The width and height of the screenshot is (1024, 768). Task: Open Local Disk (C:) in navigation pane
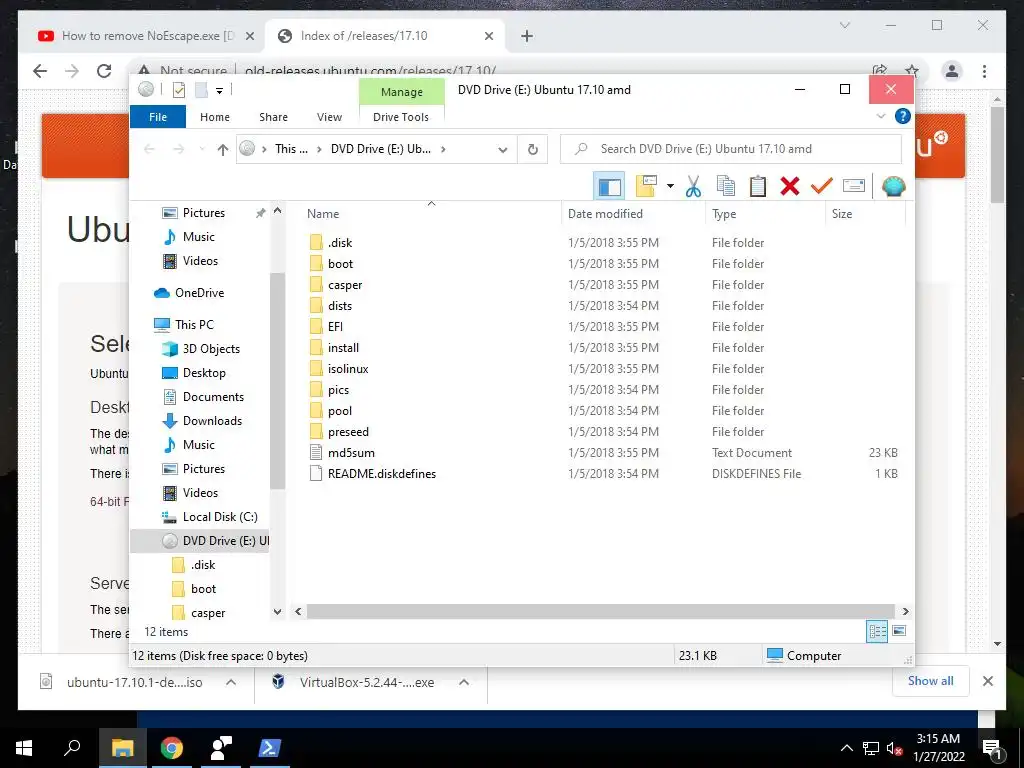[x=220, y=517]
